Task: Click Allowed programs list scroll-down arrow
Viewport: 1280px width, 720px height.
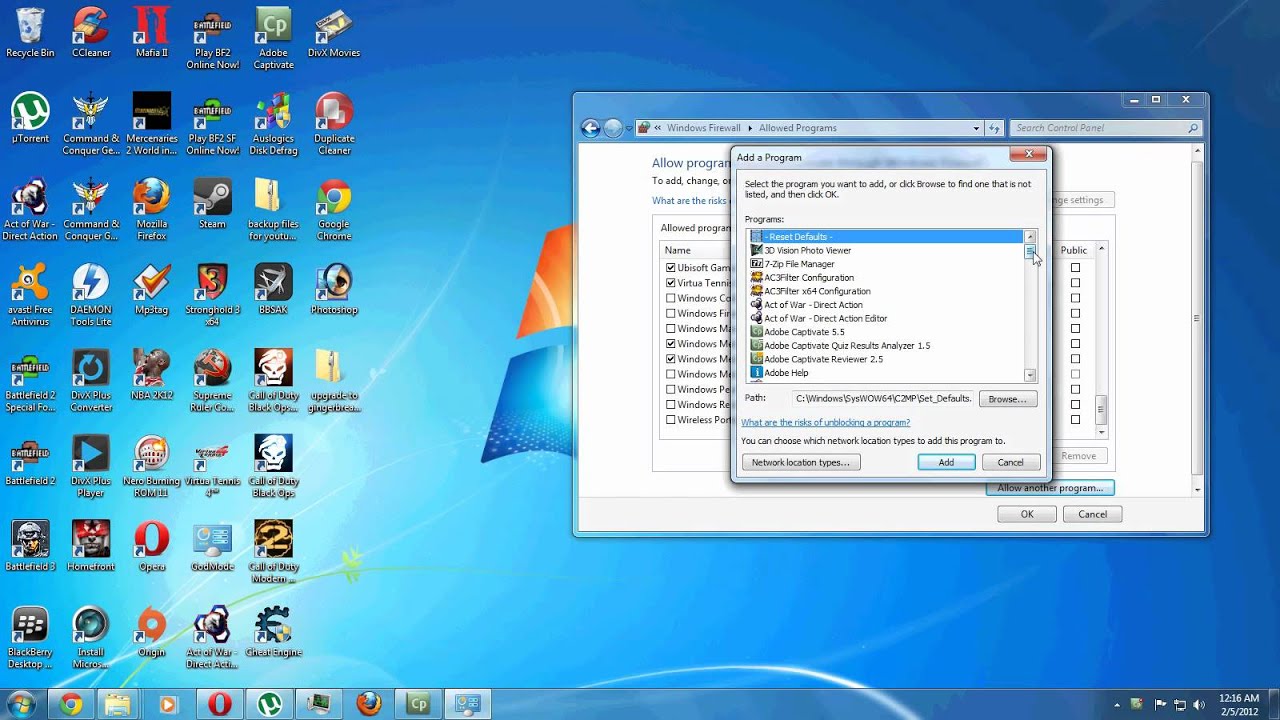Action: click(1102, 432)
